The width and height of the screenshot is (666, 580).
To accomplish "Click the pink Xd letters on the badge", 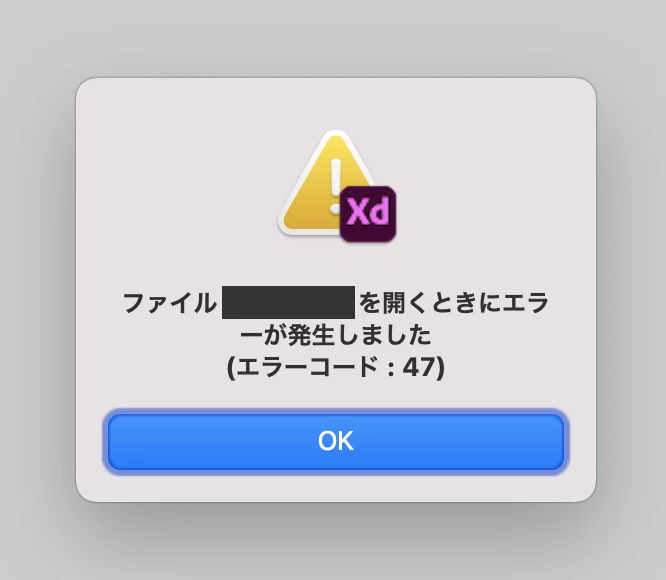I will 368,211.
